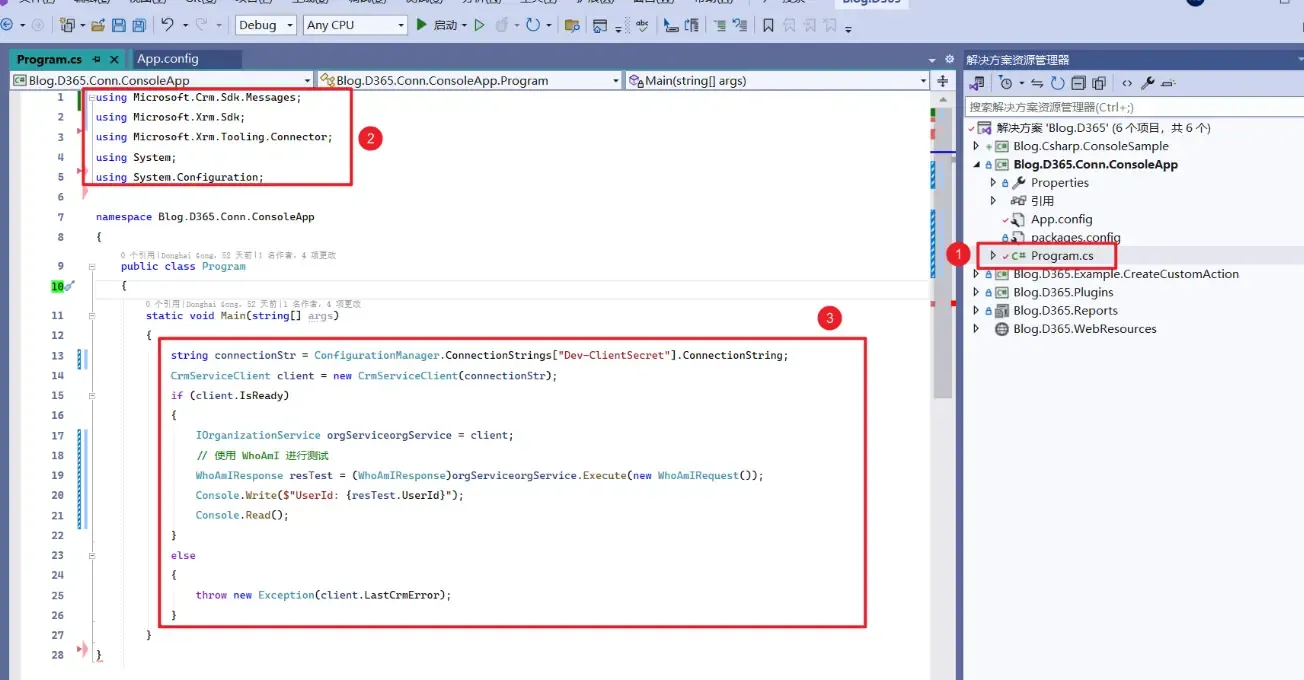Viewport: 1304px width, 680px height.
Task: Click the properties wrench icon in Solution Explorer toolbar
Action: point(1148,83)
